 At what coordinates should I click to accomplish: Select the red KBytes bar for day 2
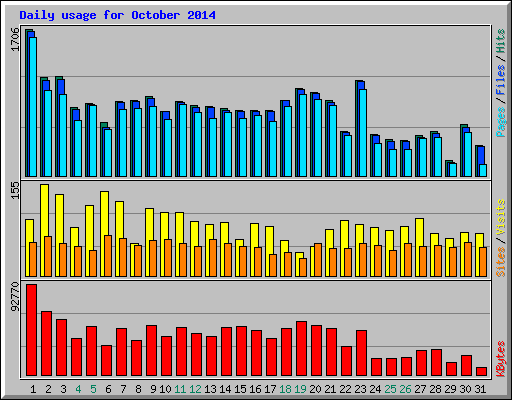47,343
